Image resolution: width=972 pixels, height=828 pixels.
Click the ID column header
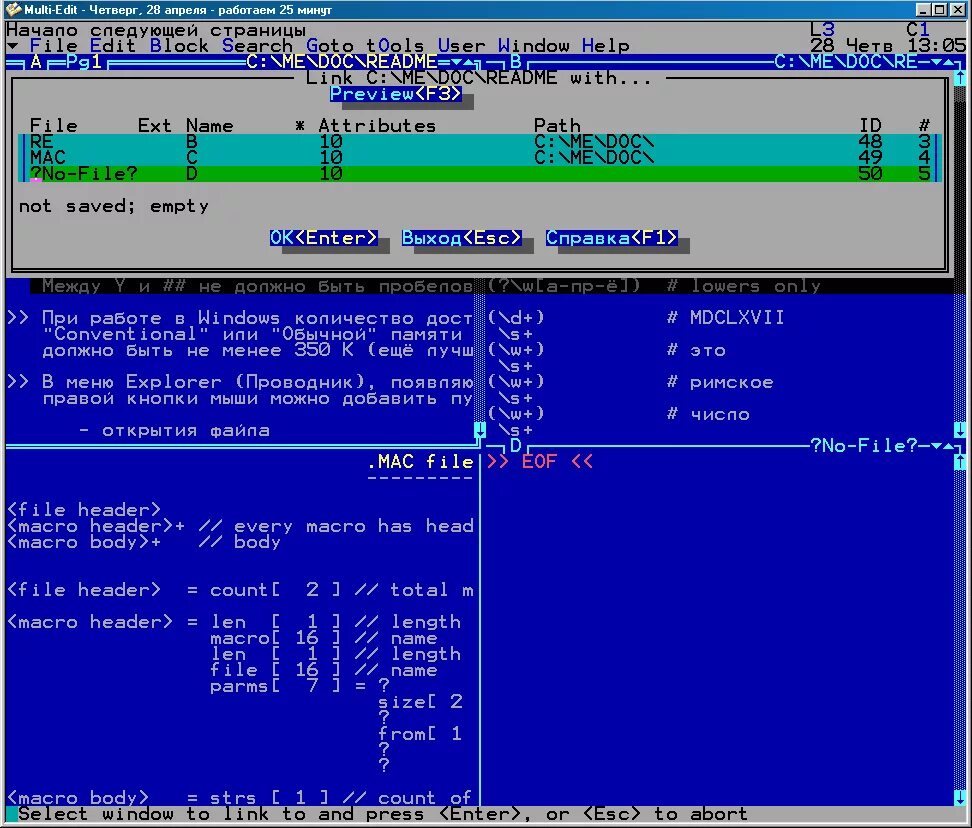coord(870,126)
